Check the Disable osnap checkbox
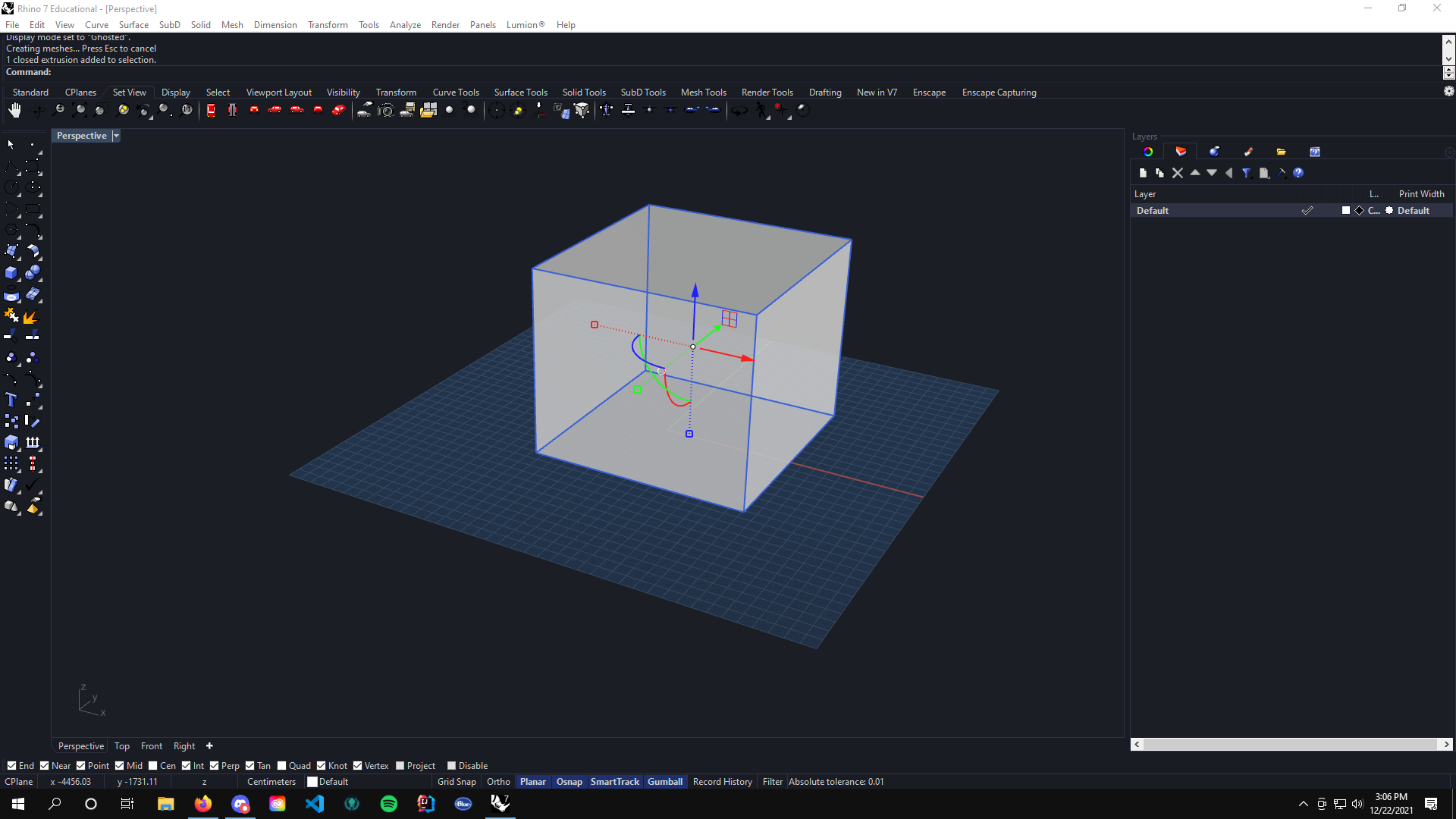 [451, 766]
